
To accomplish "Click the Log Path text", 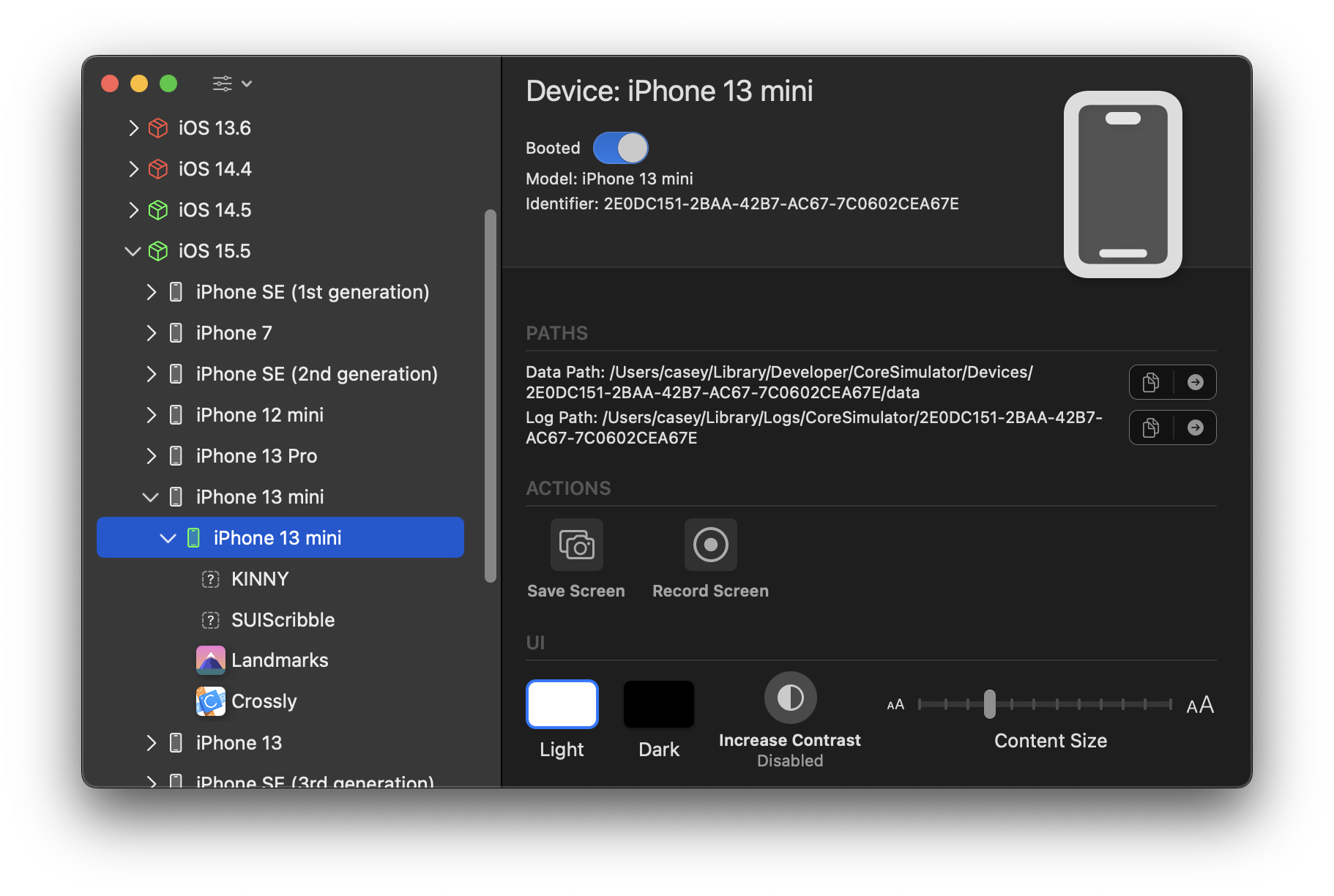I will coord(814,428).
